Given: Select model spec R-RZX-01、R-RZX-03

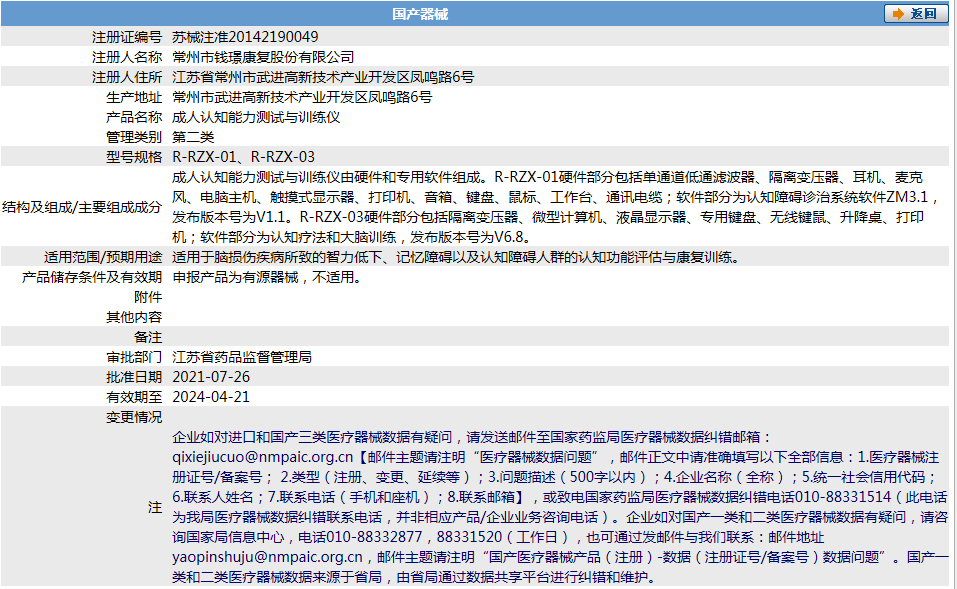Looking at the screenshot, I should click(244, 157).
